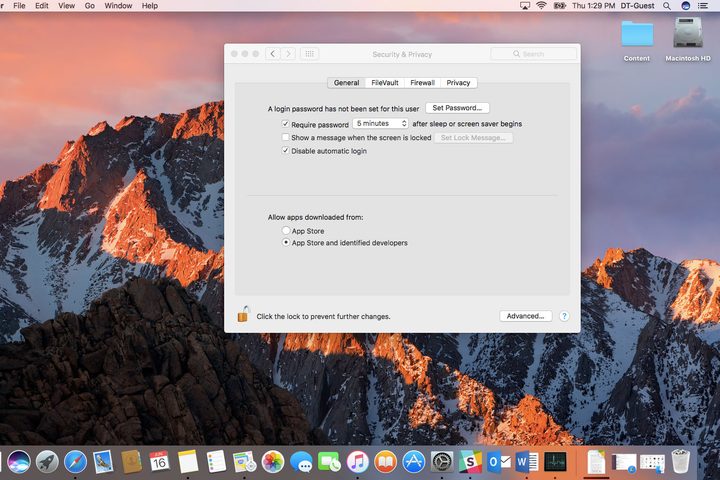
Task: Click the Thu 1:29 PM clock
Action: (x=593, y=6)
